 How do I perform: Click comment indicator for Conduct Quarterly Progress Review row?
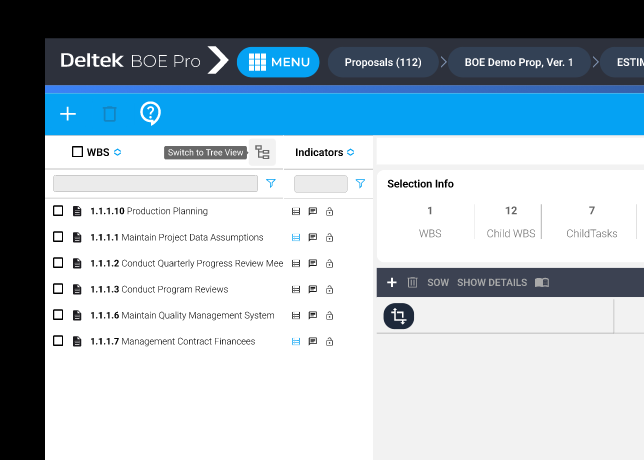313,263
